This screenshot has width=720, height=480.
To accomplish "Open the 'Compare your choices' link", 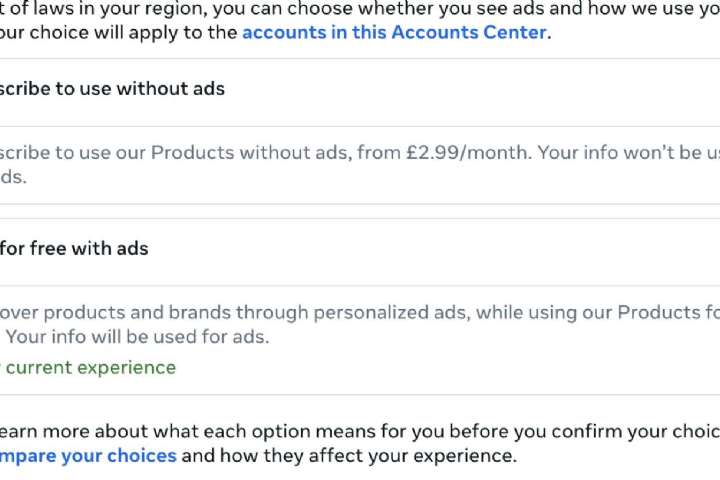I will (x=88, y=456).
